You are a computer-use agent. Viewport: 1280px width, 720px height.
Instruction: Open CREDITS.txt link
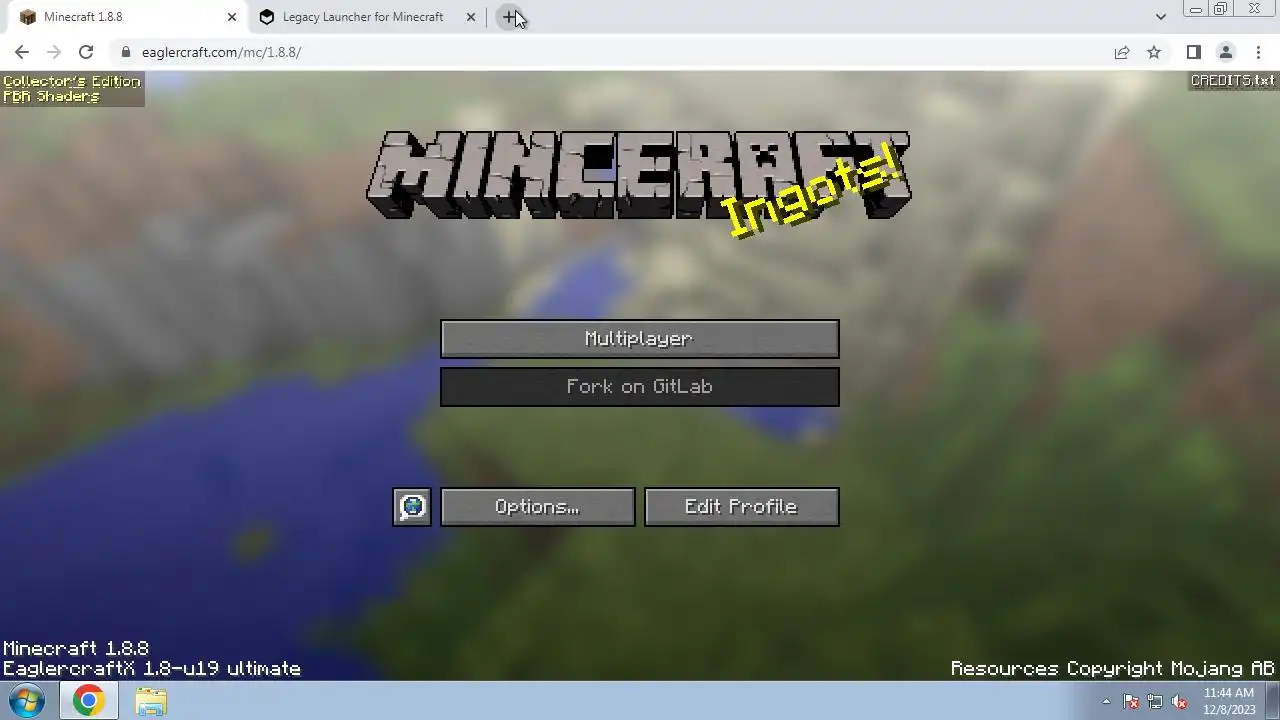tap(1233, 81)
